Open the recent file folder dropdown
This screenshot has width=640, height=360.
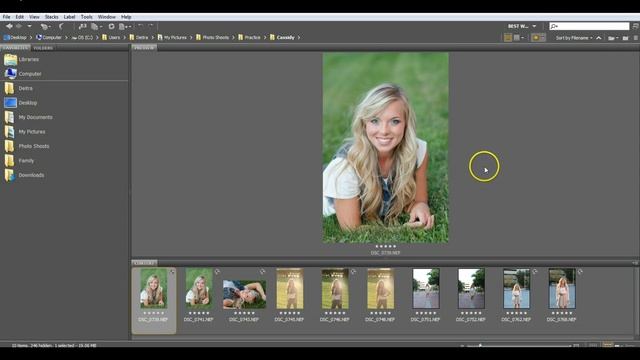pyautogui.click(x=613, y=38)
